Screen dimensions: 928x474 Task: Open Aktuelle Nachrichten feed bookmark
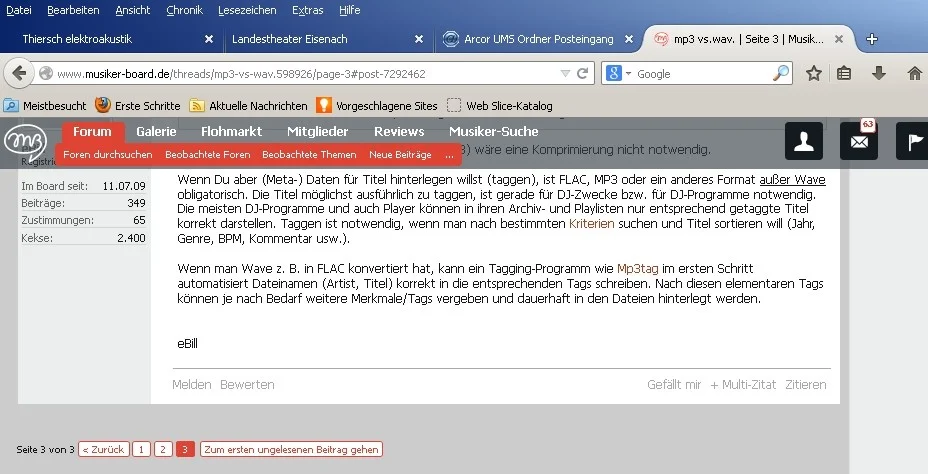249,106
